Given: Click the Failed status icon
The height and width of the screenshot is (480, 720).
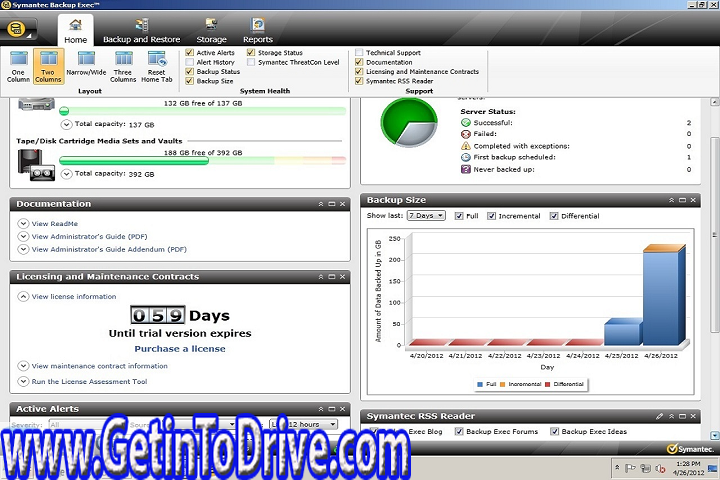Looking at the screenshot, I should tap(466, 134).
